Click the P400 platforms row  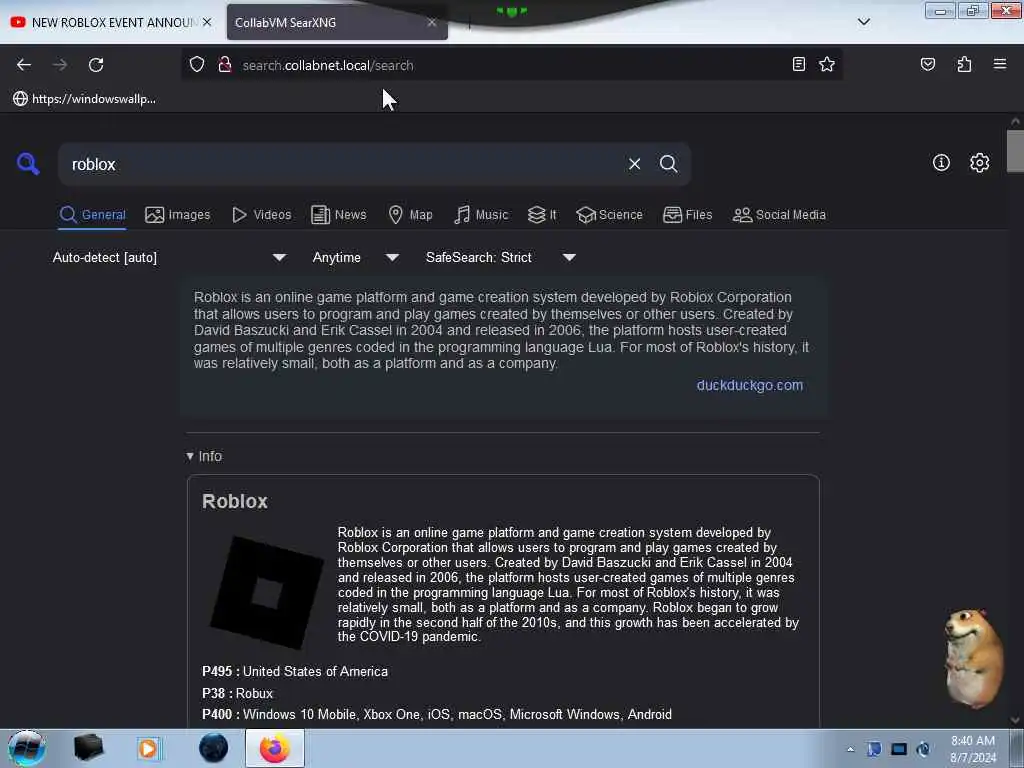pyautogui.click(x=437, y=714)
